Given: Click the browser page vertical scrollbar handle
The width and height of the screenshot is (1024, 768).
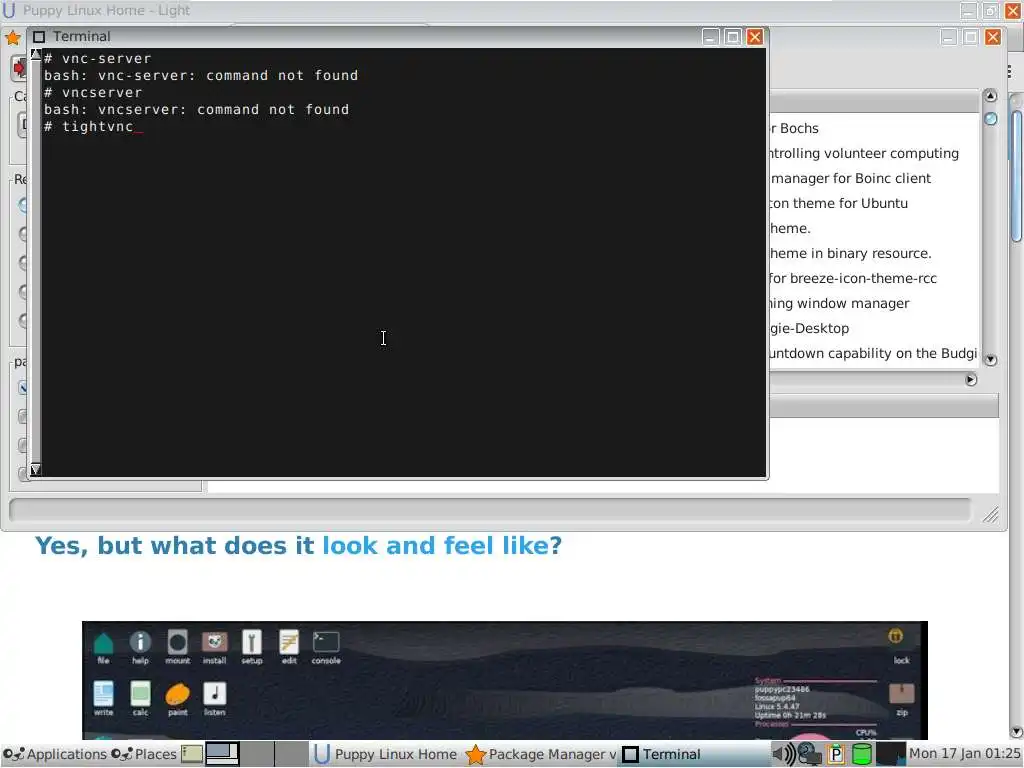Looking at the screenshot, I should 1016,176.
